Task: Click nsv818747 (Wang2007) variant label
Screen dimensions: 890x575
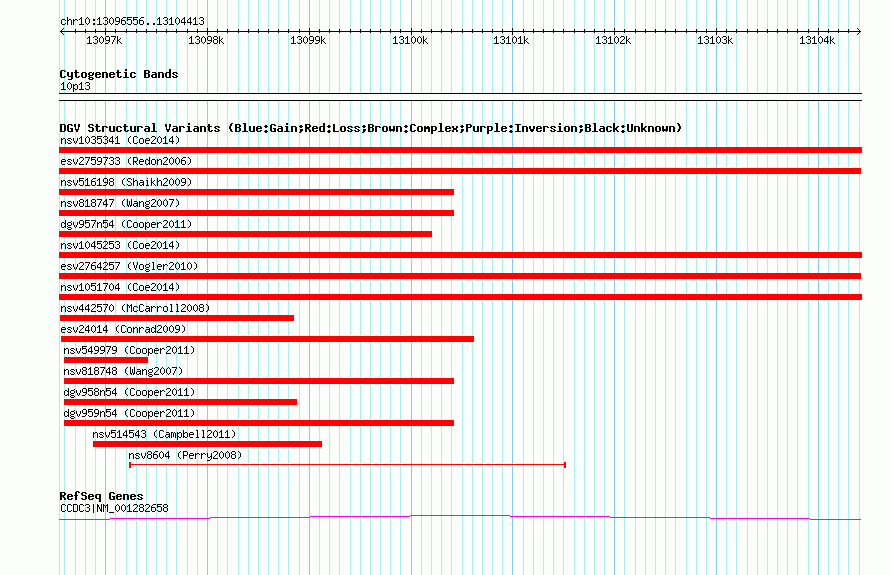Action: tap(120, 203)
